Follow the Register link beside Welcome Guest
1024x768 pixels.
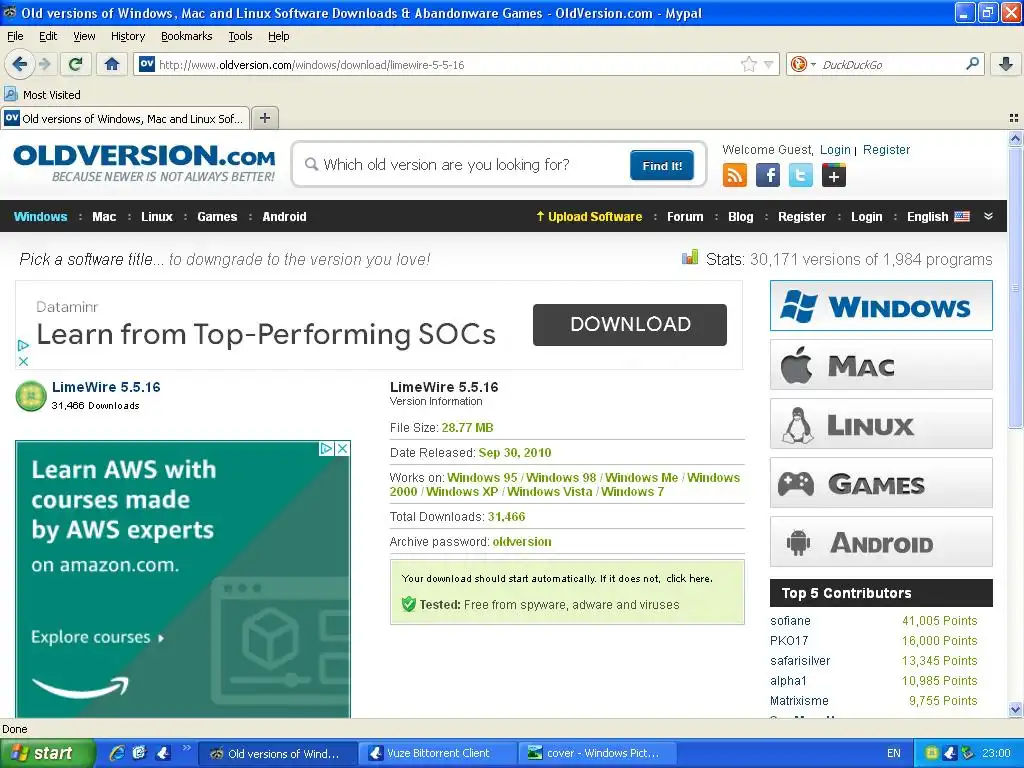tap(886, 150)
